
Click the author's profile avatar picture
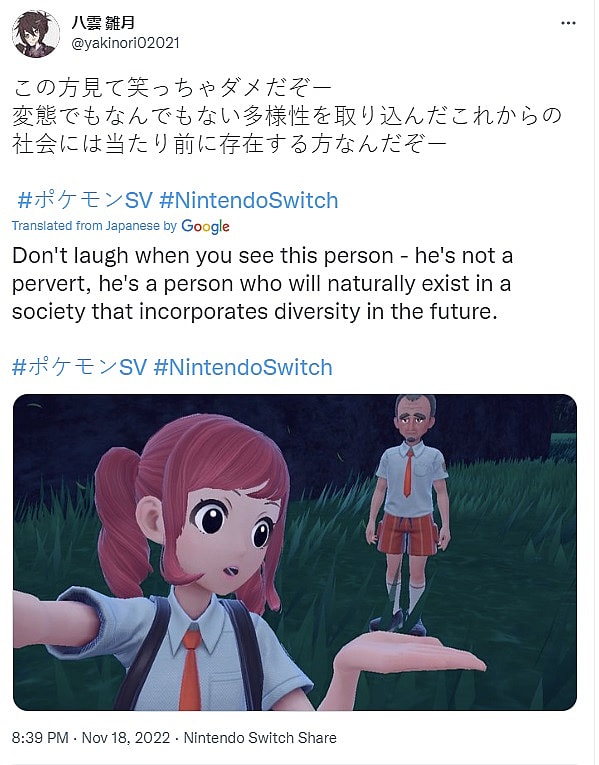[x=36, y=34]
